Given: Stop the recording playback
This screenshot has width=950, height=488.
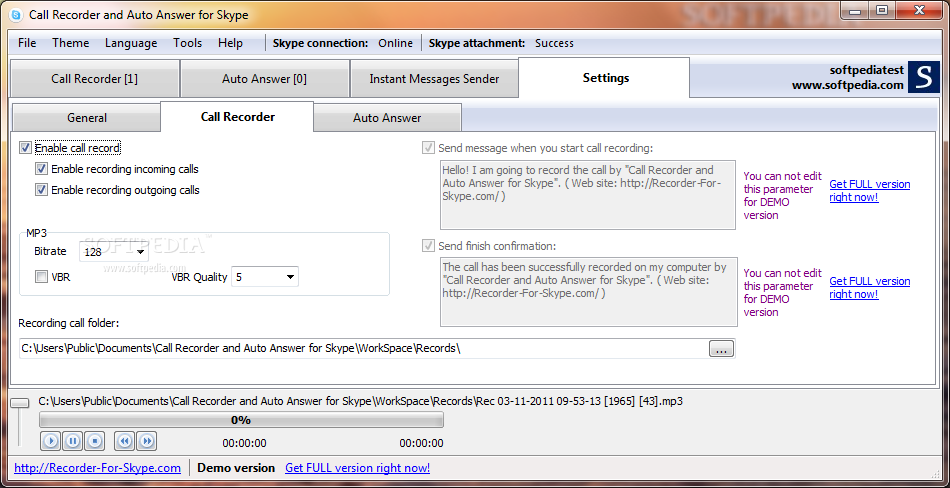Looking at the screenshot, I should [x=95, y=441].
